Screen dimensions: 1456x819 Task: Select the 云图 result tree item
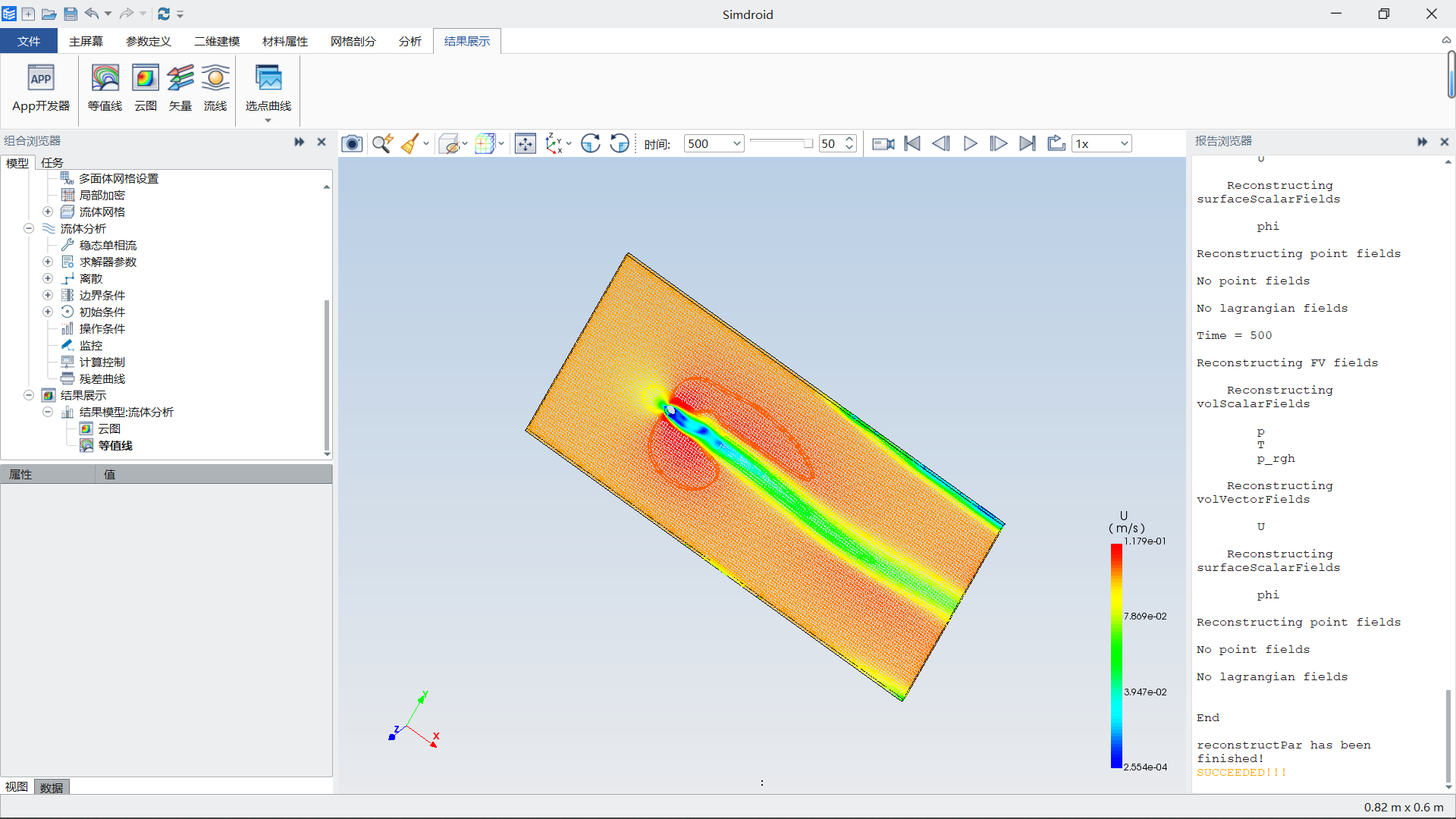pos(109,428)
